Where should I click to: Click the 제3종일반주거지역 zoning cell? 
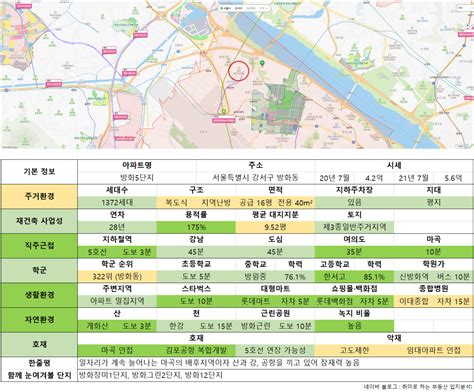pyautogui.click(x=354, y=227)
